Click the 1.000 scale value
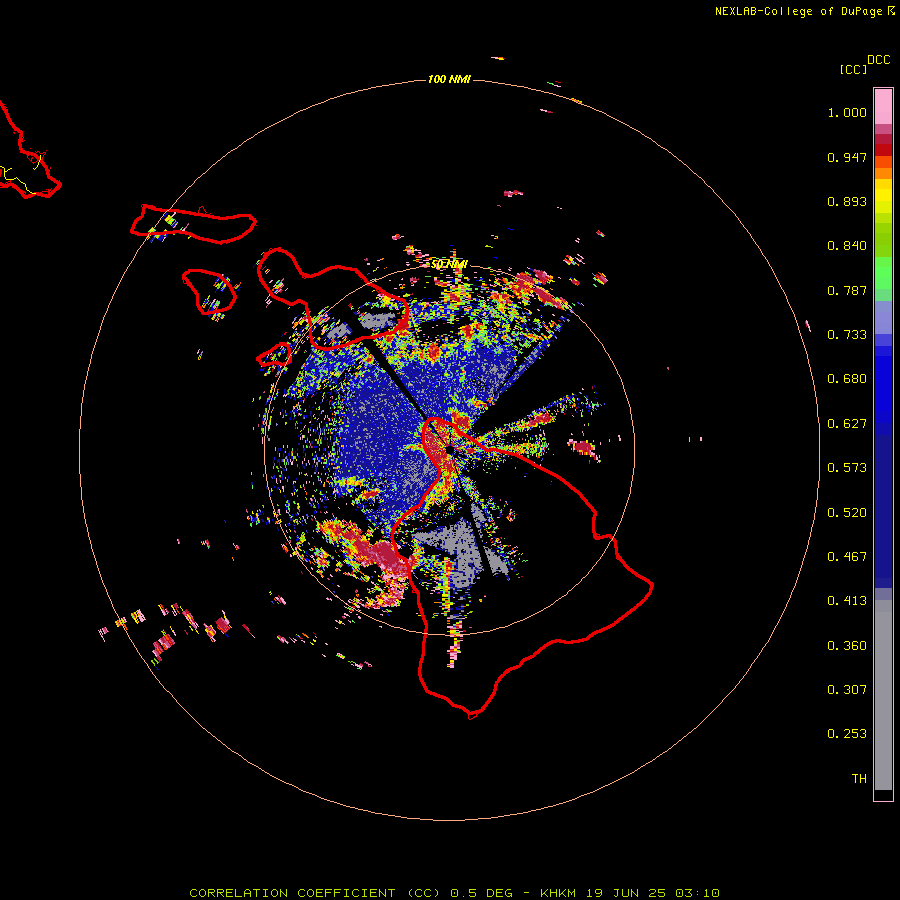 click(847, 112)
